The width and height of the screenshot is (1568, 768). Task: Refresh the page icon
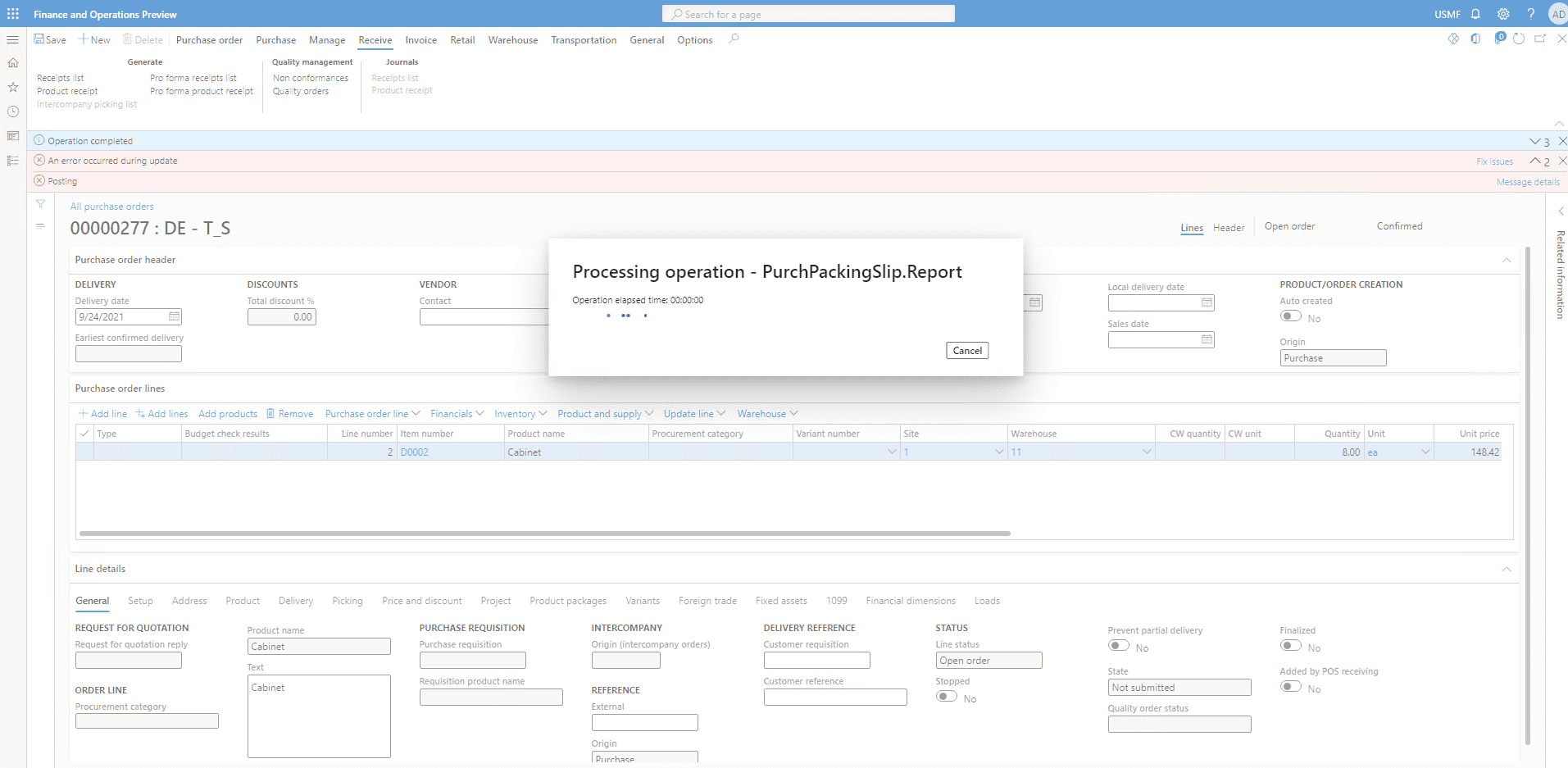click(x=1519, y=39)
